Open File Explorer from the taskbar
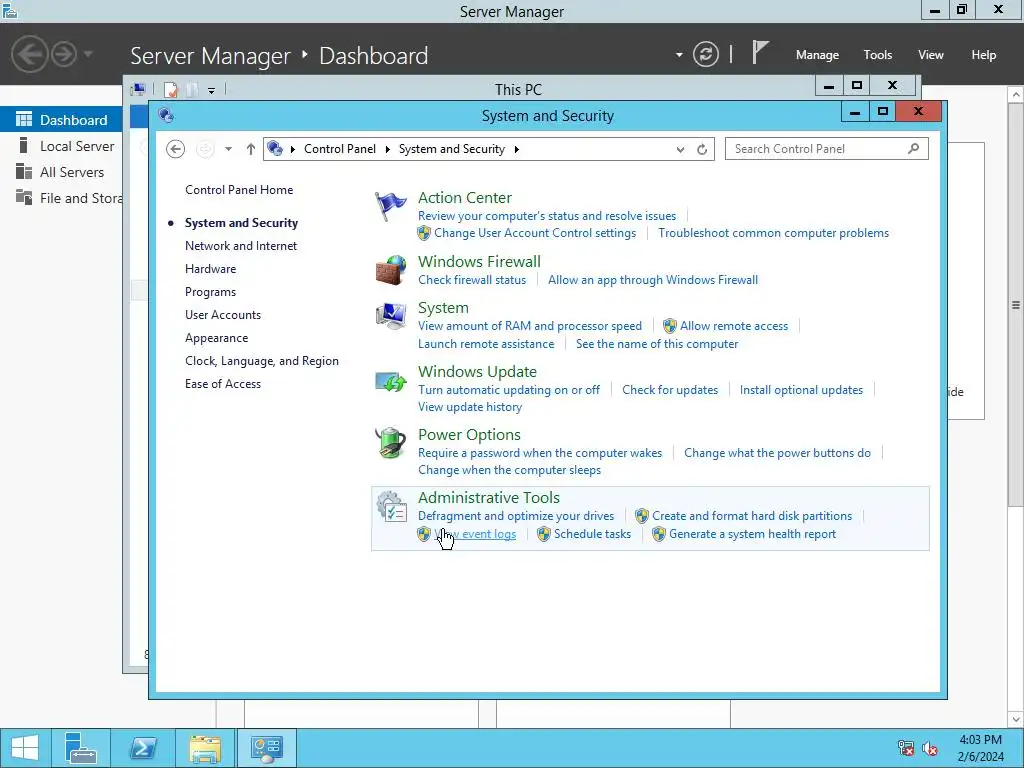 (x=205, y=748)
